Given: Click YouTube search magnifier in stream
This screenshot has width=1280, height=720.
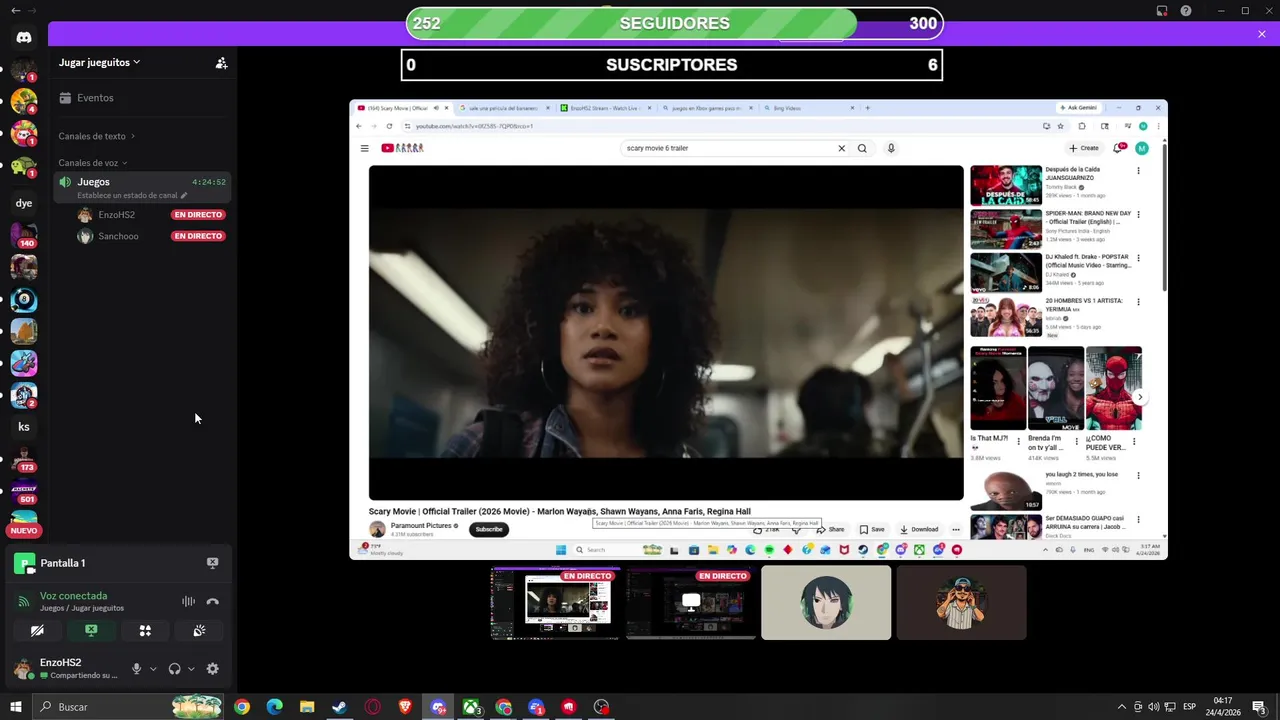Looking at the screenshot, I should 862,148.
